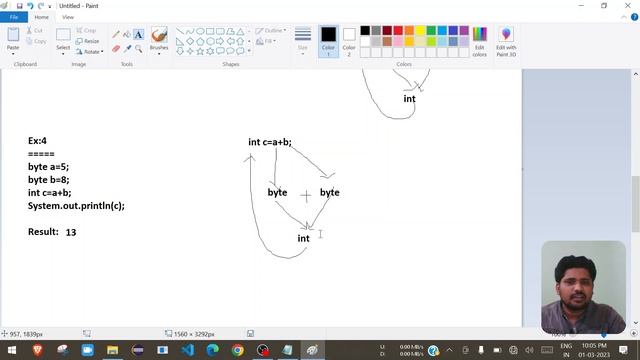The width and height of the screenshot is (640, 360).
Task: Collapse the ribbon with the chevron
Action: point(624,17)
